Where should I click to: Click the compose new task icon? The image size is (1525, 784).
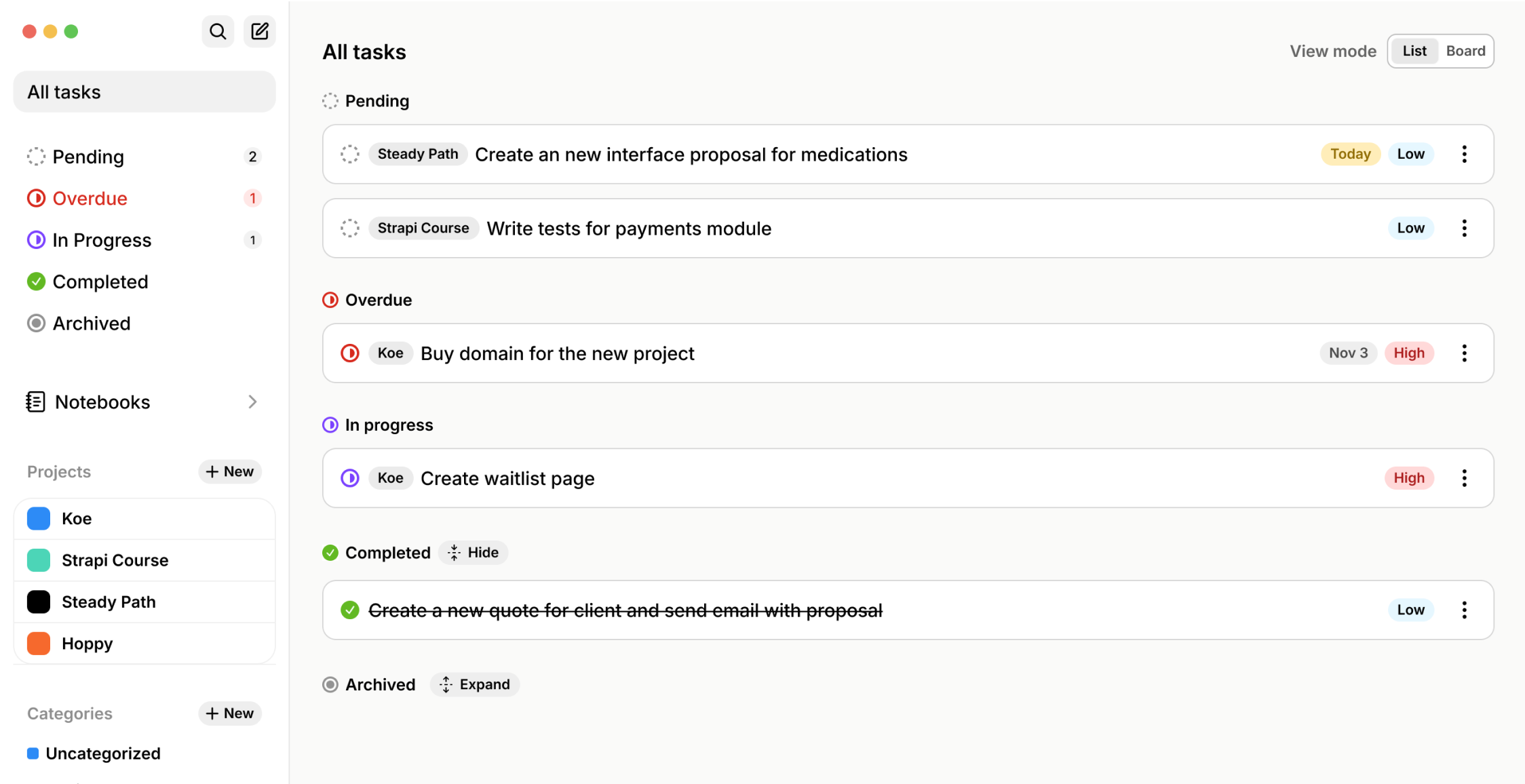[x=260, y=31]
